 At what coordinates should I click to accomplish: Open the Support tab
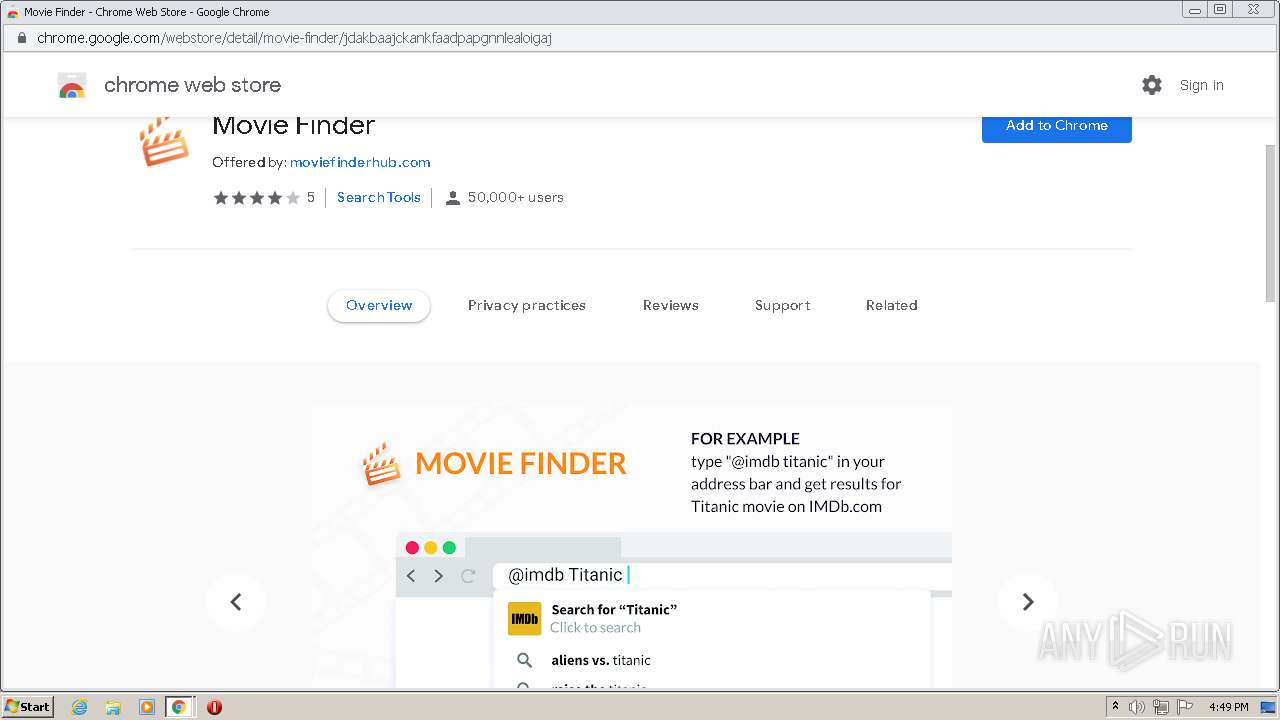click(x=783, y=306)
